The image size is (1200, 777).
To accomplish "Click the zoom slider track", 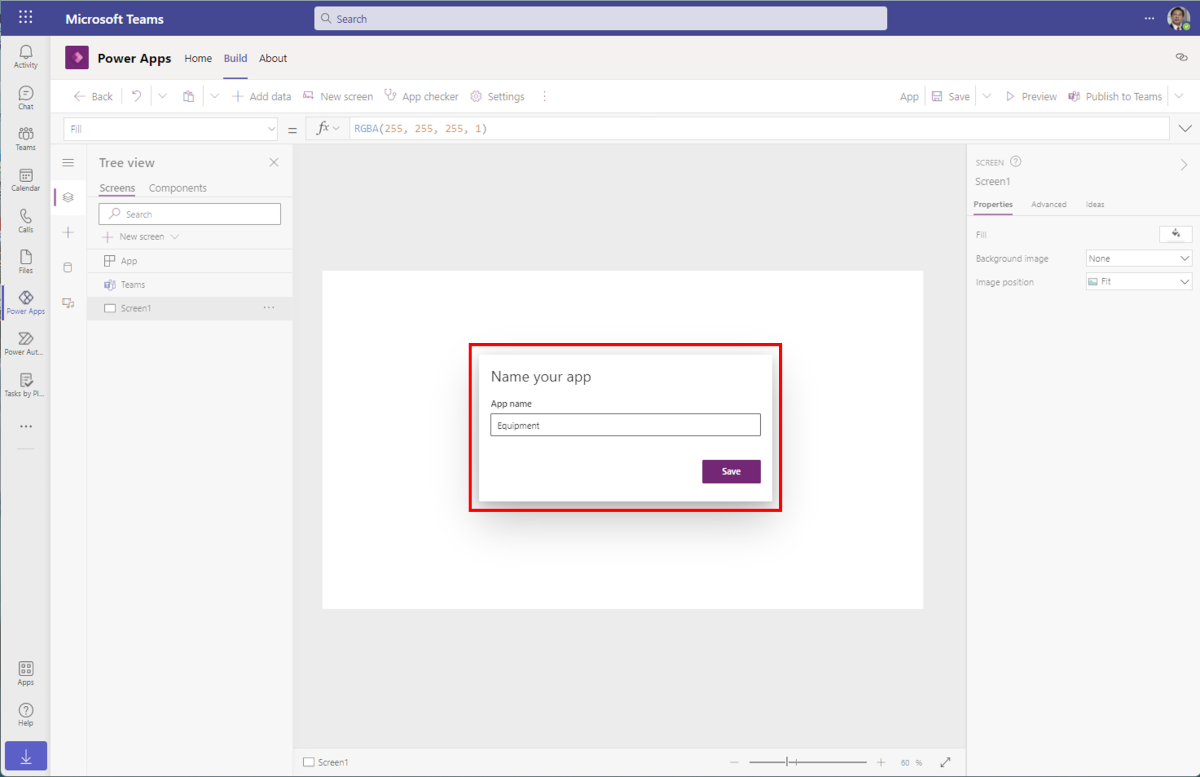I will pos(807,762).
